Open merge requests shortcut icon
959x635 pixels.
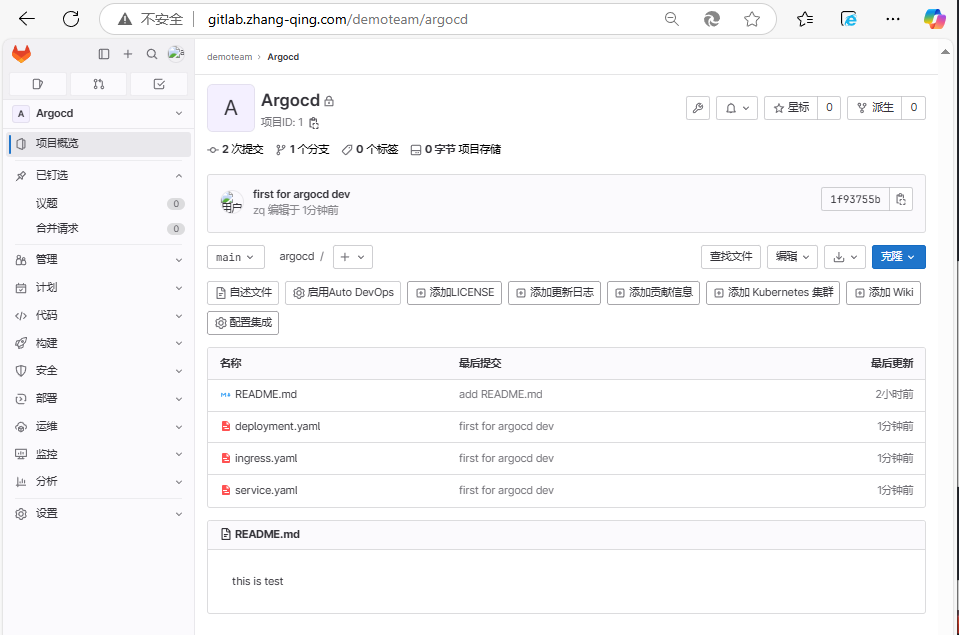point(98,84)
